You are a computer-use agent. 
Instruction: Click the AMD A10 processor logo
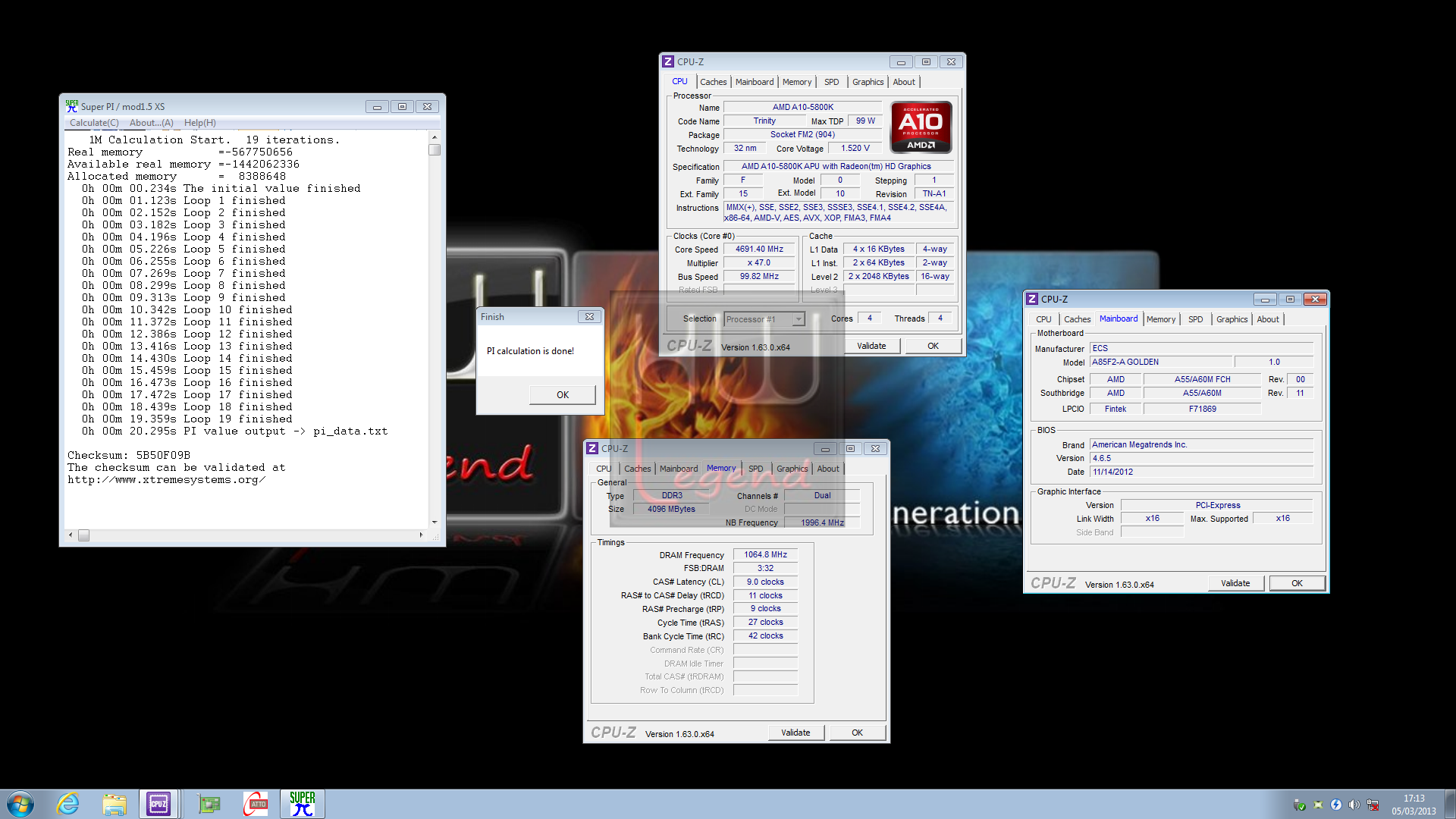click(921, 127)
